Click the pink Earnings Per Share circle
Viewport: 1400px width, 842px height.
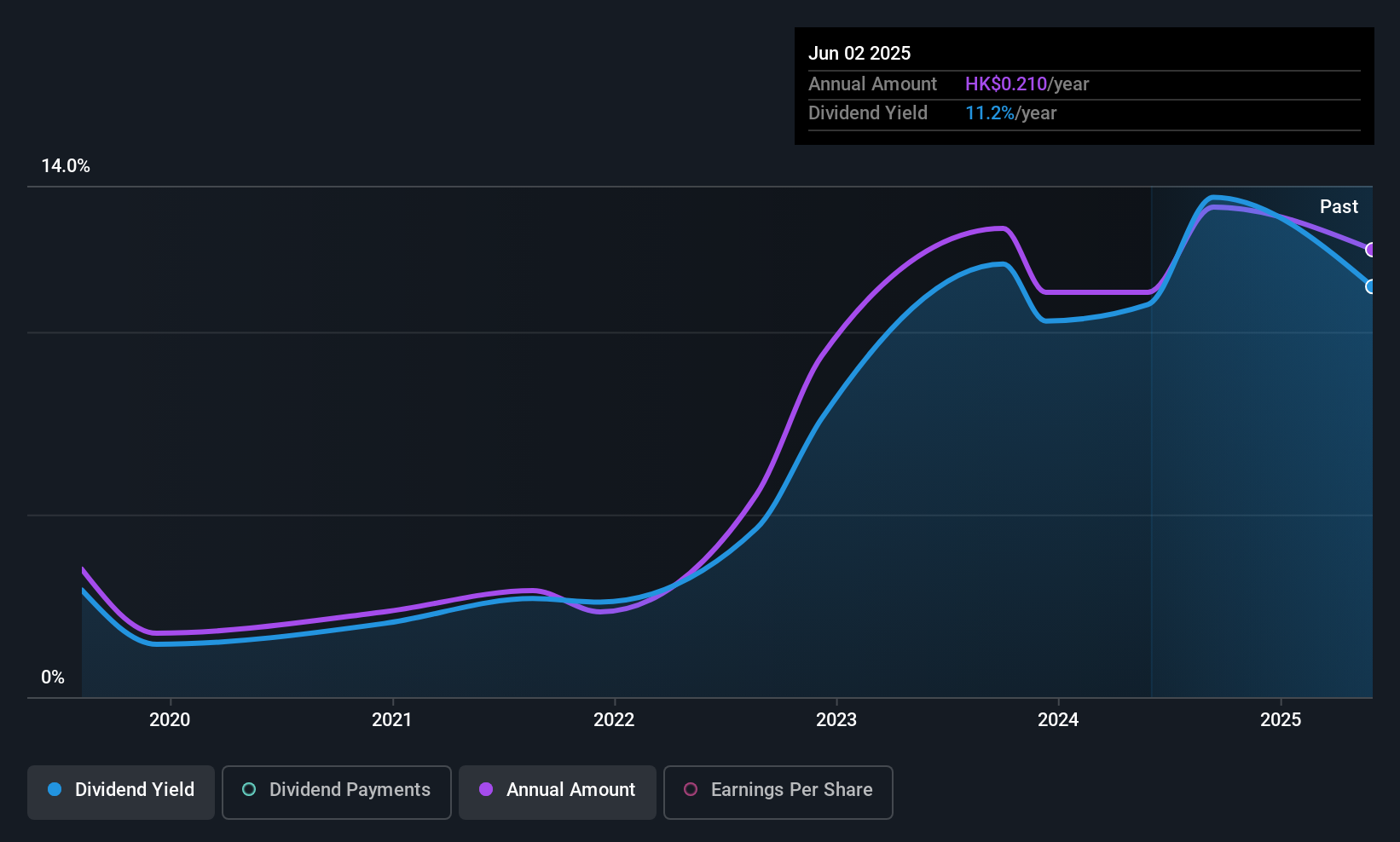click(x=691, y=789)
